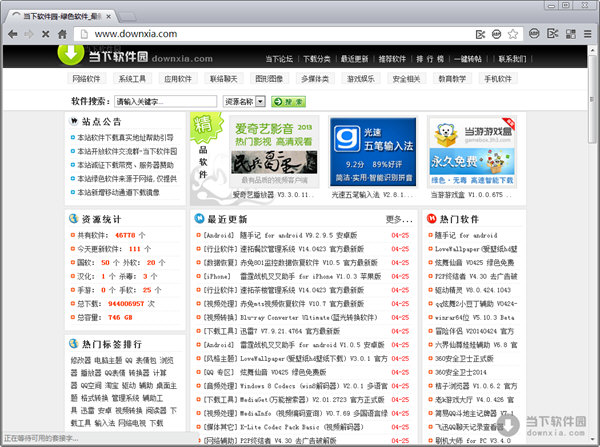Viewport: 600px width, 447px height.
Task: Open 爱奇艺影音 featured thumbnail
Action: 274,152
